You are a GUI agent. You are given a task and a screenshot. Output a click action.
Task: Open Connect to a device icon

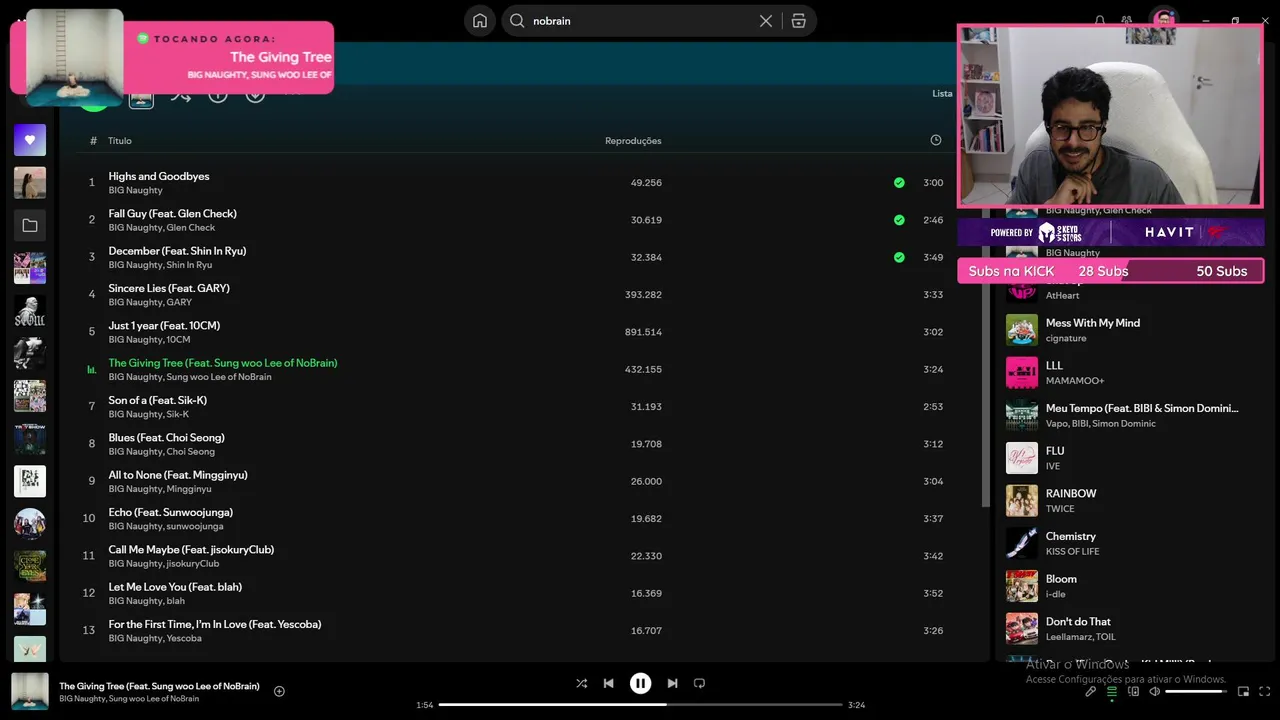coord(1133,692)
